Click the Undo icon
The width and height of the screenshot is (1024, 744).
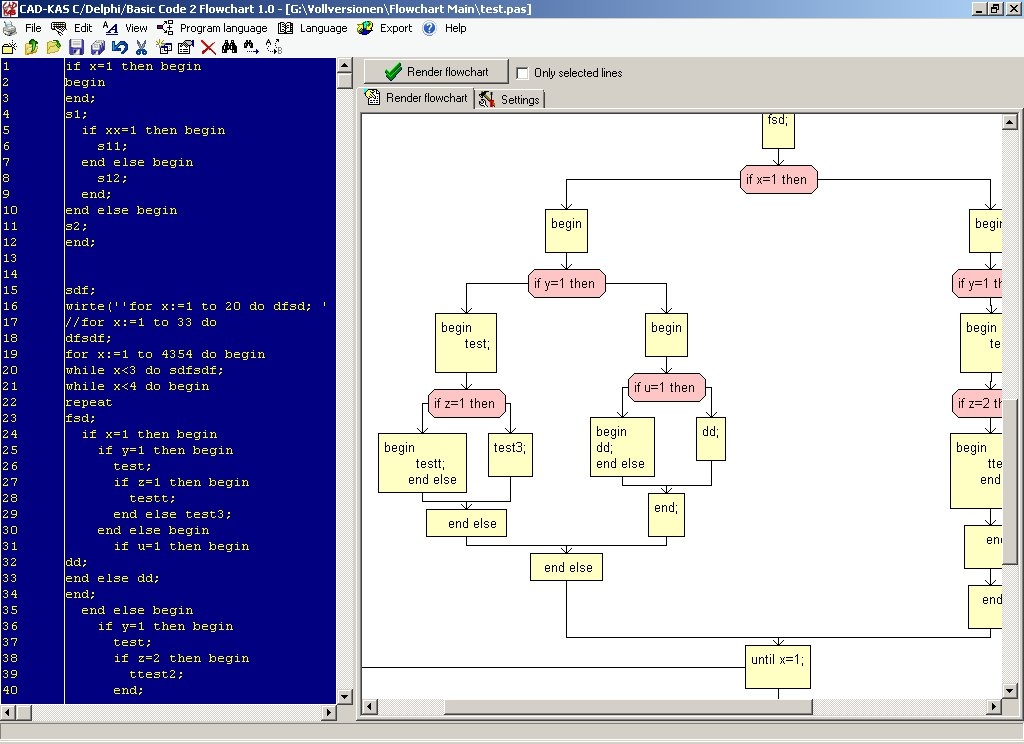click(120, 47)
